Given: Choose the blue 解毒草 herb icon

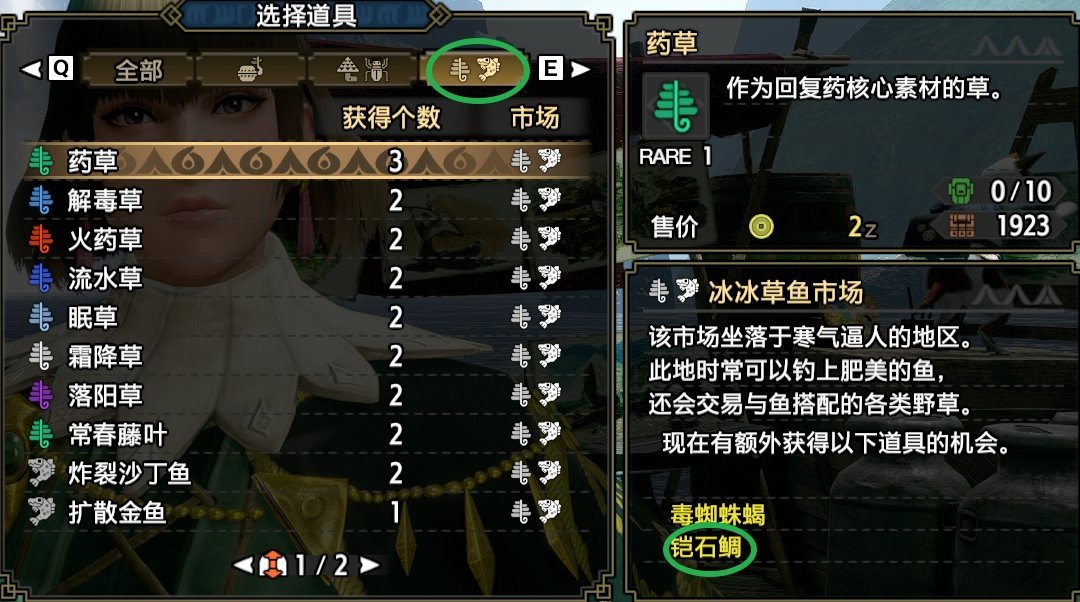Looking at the screenshot, I should 41,200.
